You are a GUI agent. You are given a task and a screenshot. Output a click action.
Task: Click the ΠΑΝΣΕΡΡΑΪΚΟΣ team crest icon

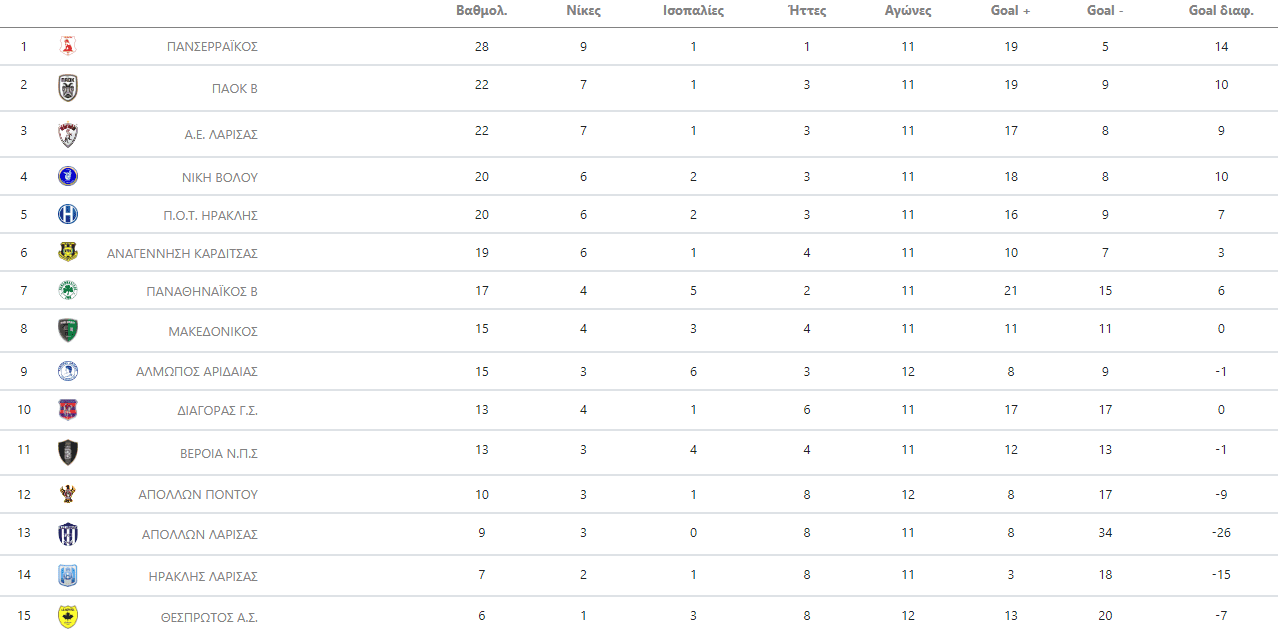tap(68, 46)
